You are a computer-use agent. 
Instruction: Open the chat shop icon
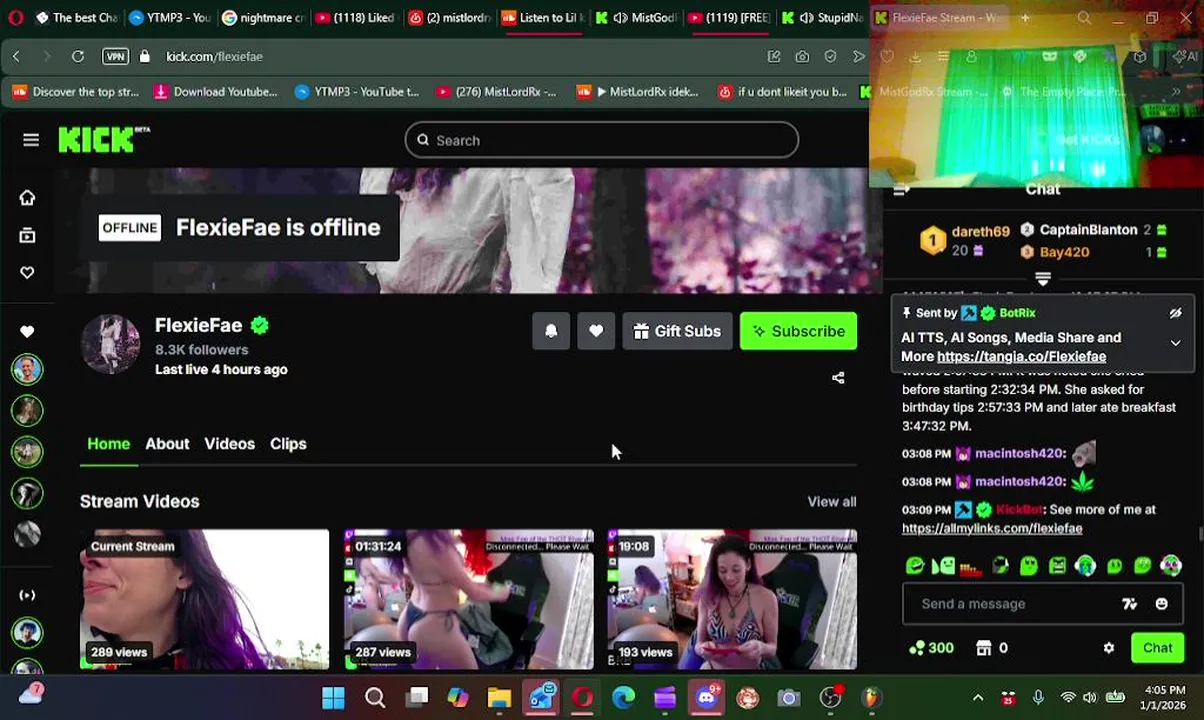(x=983, y=648)
